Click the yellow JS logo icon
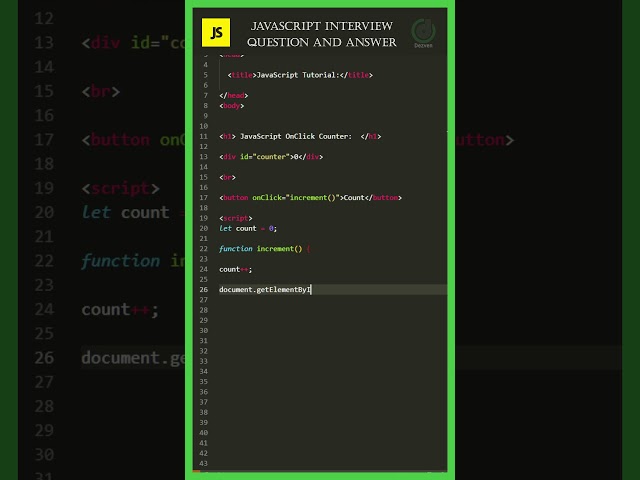 pyautogui.click(x=216, y=32)
